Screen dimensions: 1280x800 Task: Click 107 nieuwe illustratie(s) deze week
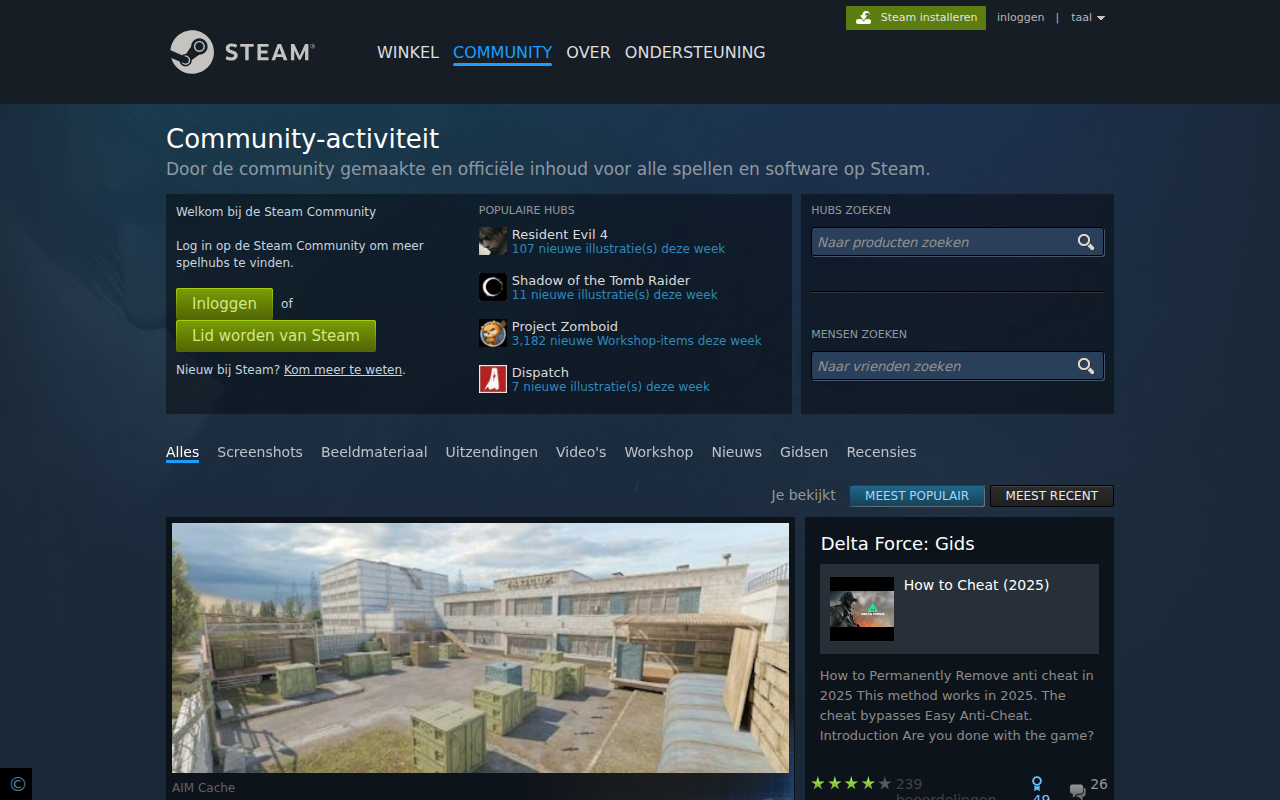coord(618,249)
